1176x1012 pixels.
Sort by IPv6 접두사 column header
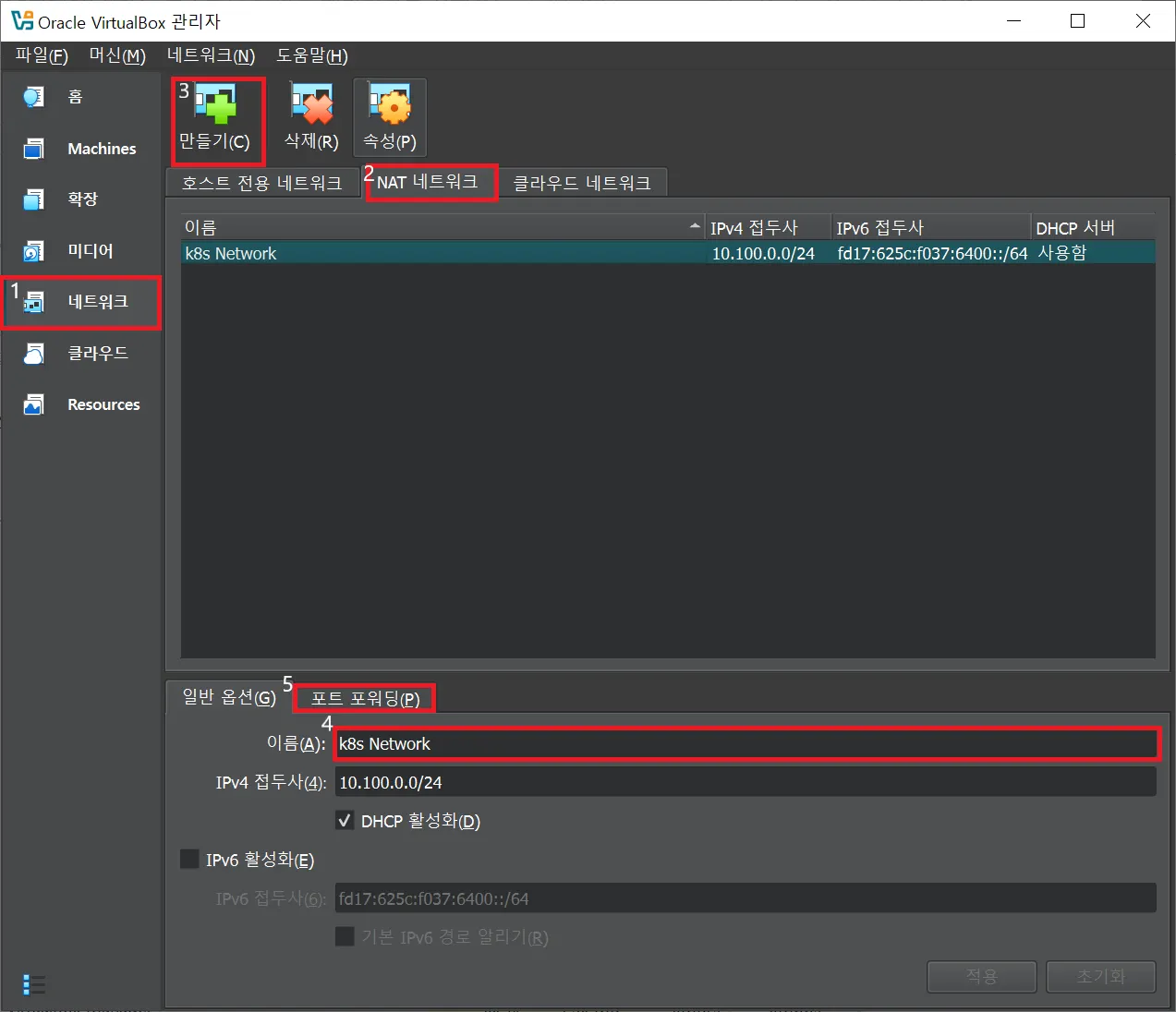pyautogui.click(x=931, y=227)
